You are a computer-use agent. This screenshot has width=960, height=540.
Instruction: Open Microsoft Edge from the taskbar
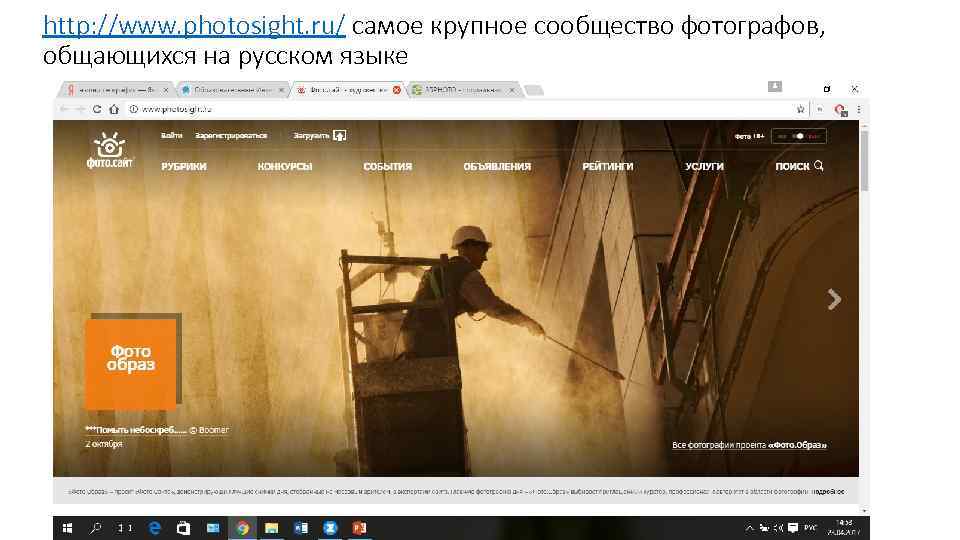pos(154,528)
